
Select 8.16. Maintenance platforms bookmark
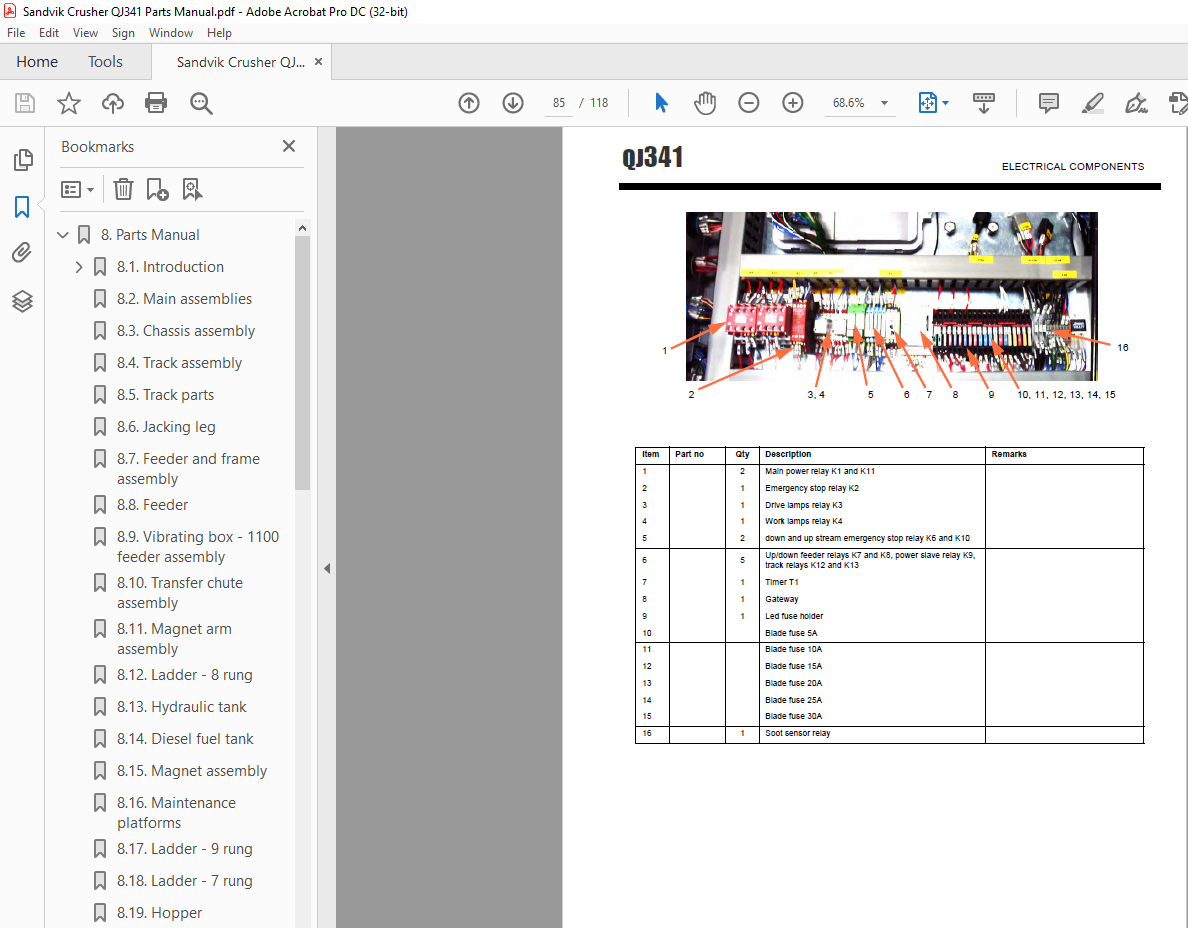pos(176,812)
